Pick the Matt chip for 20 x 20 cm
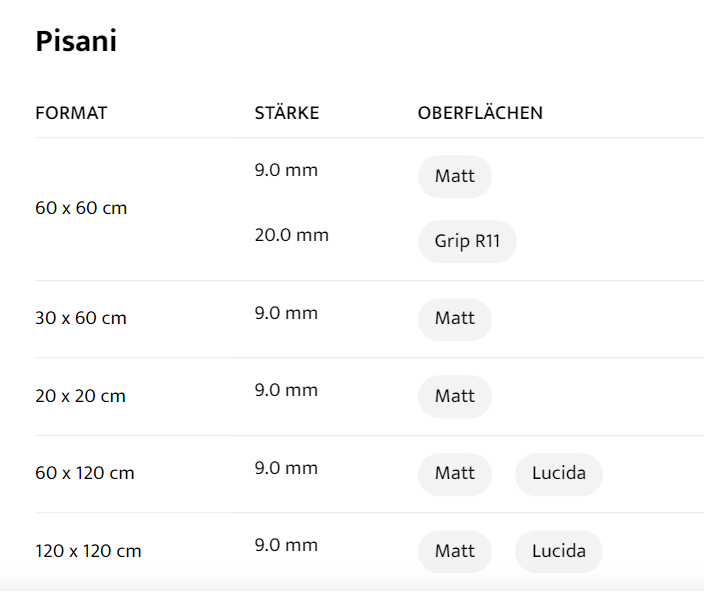 coord(454,396)
